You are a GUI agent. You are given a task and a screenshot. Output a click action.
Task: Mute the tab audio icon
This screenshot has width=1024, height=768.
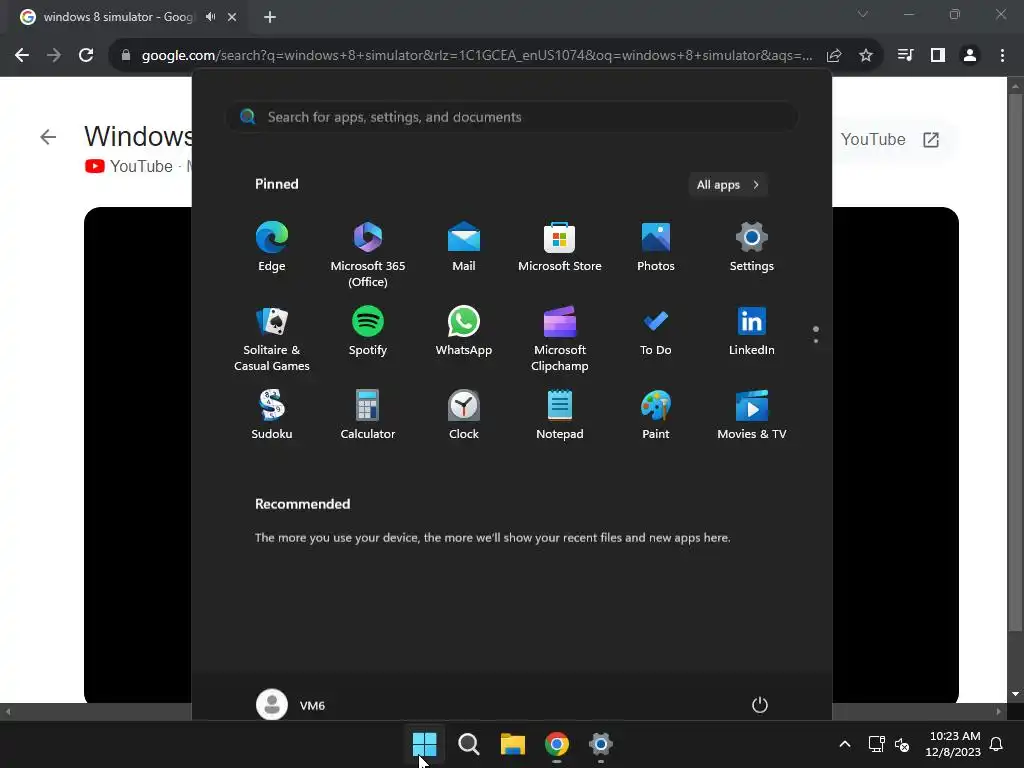(x=210, y=17)
